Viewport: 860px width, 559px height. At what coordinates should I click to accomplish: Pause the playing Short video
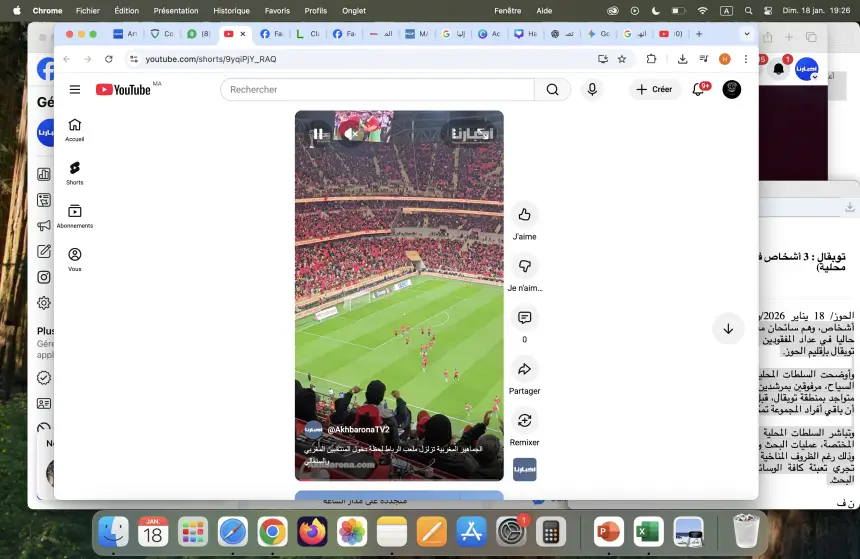(318, 133)
